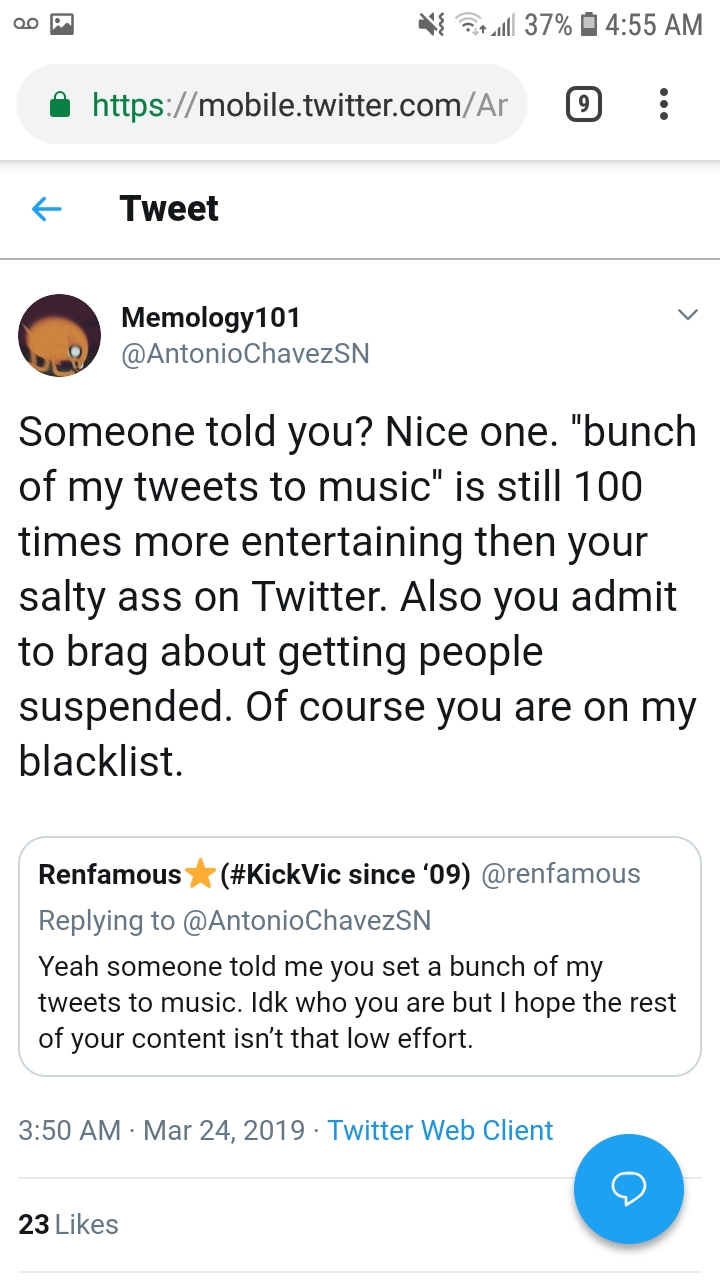The image size is (720, 1280).
Task: Tap the green padlock site security icon
Action: tap(61, 104)
